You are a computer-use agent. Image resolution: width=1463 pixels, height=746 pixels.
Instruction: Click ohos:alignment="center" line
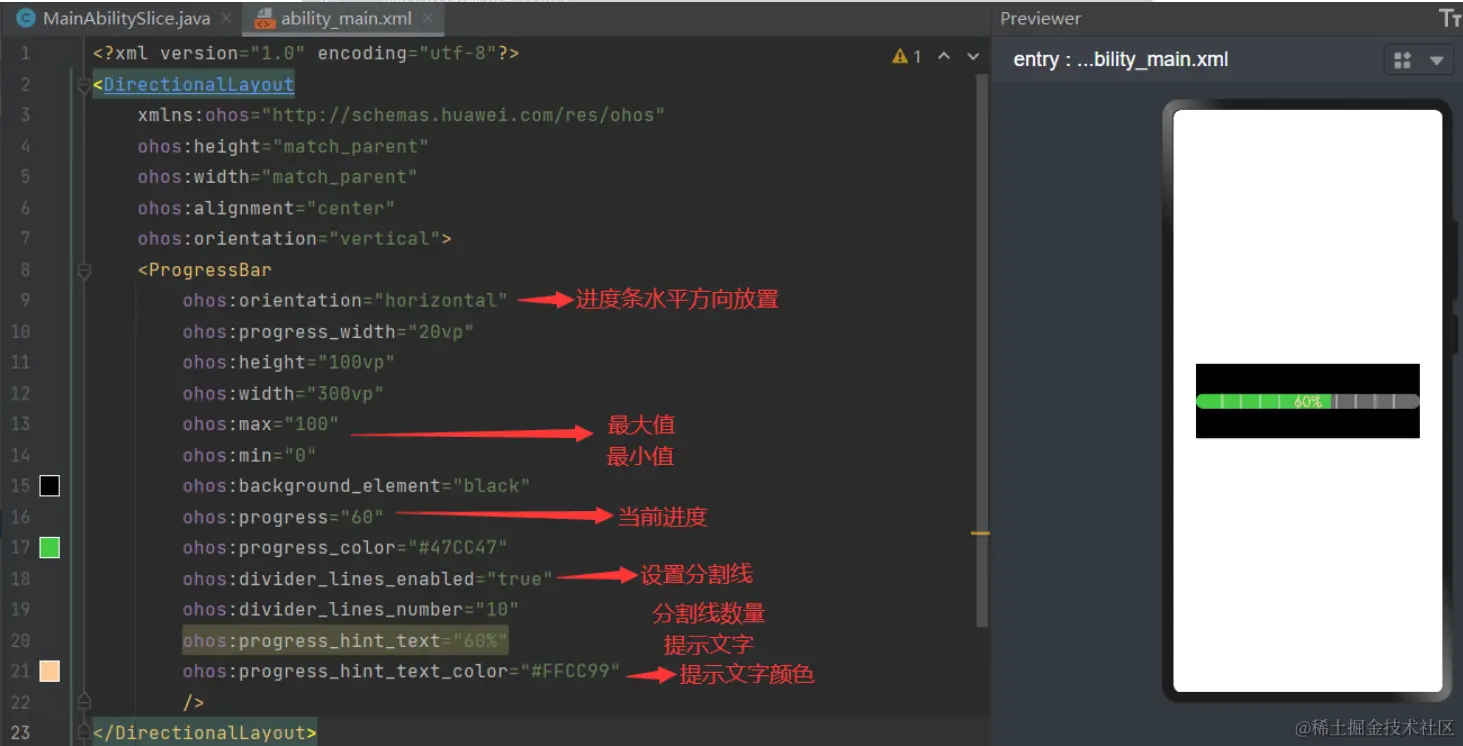click(x=266, y=208)
